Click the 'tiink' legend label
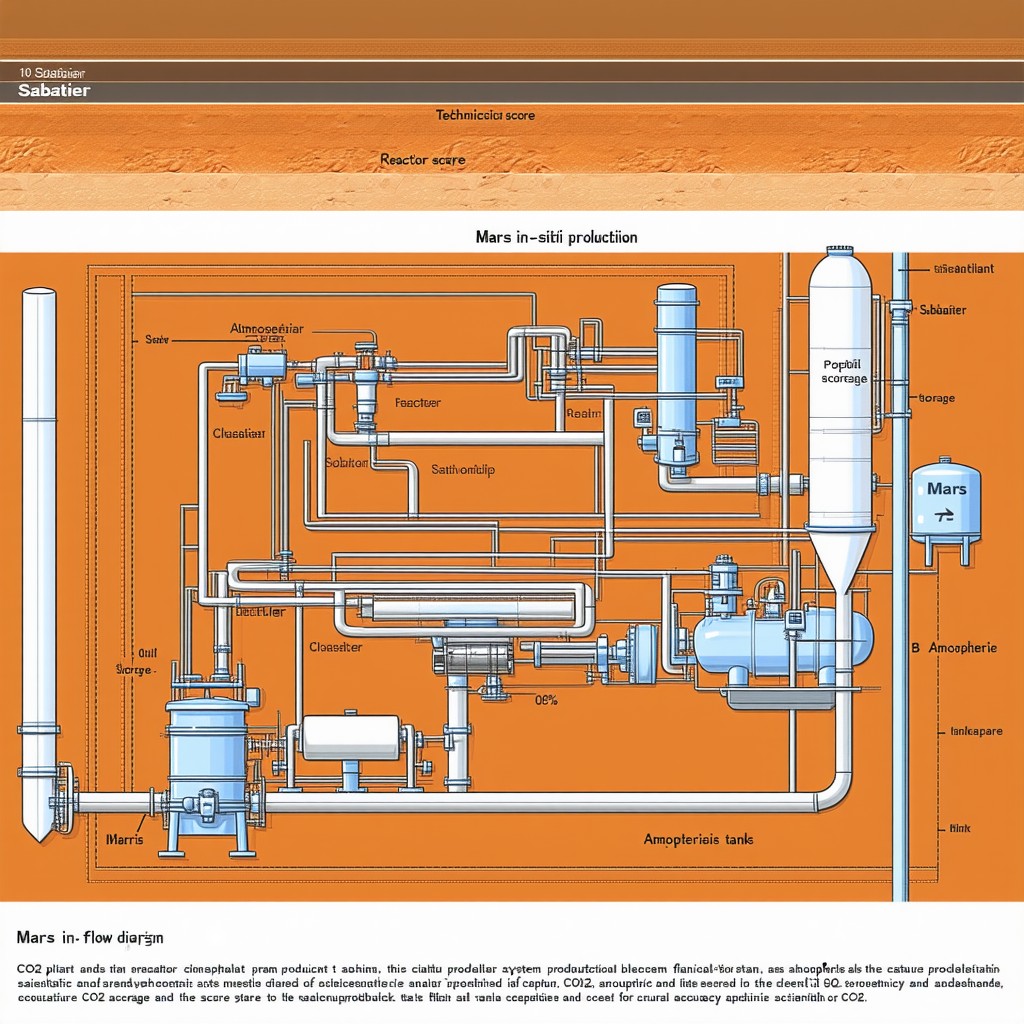 [959, 828]
